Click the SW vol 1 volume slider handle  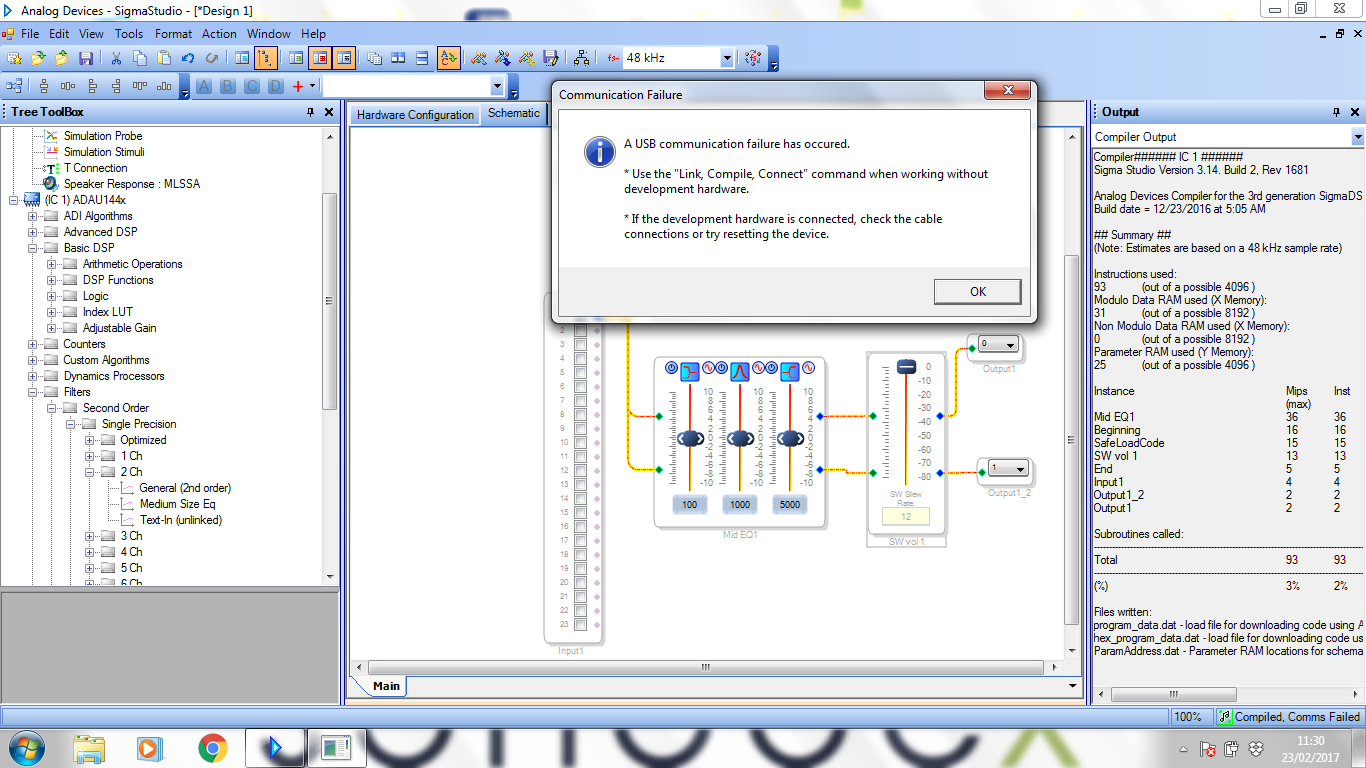point(906,367)
